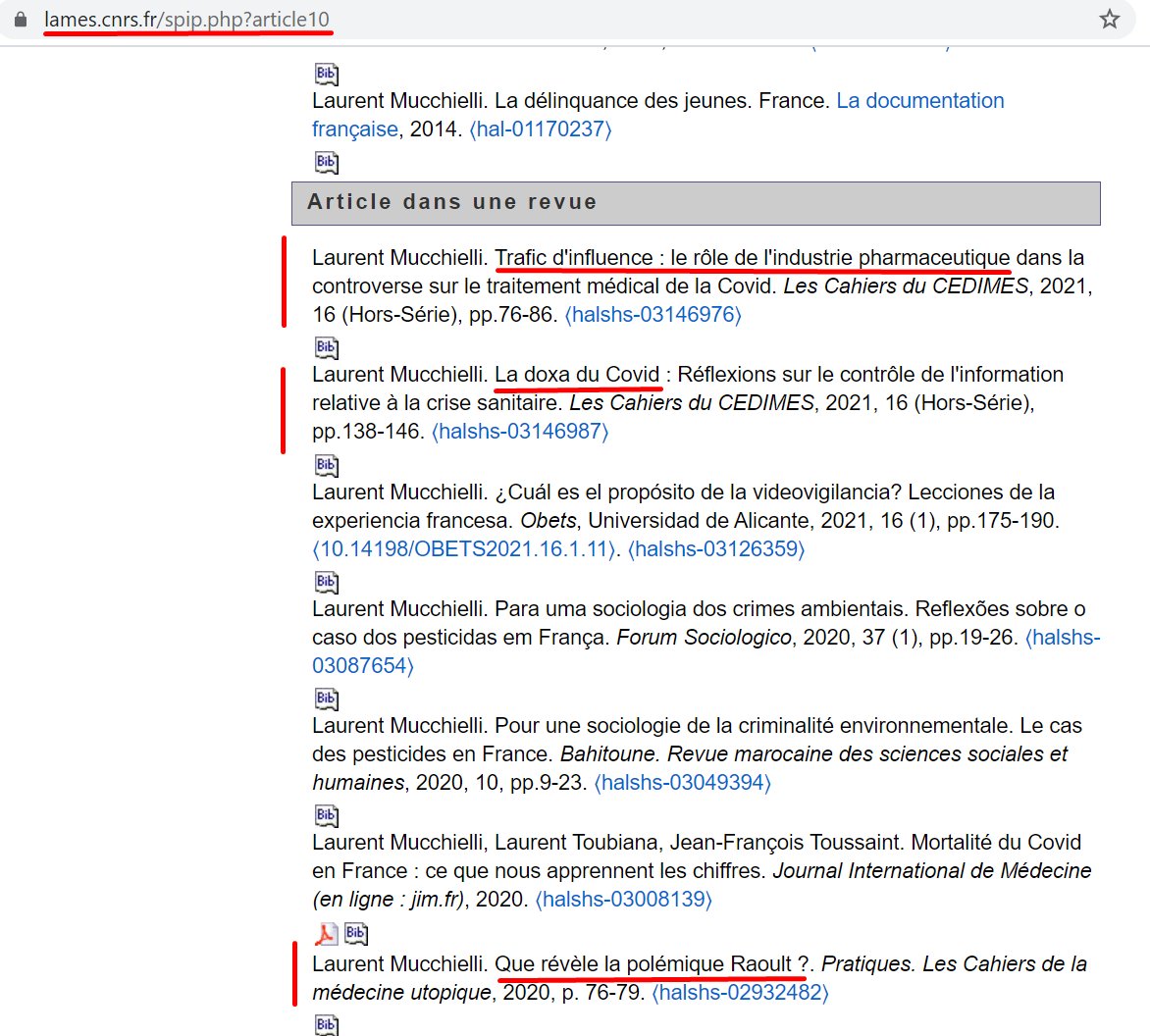The height and width of the screenshot is (1036, 1150).
Task: Click the title 'Que révèle la polémique Raoult ?'
Action: click(652, 964)
